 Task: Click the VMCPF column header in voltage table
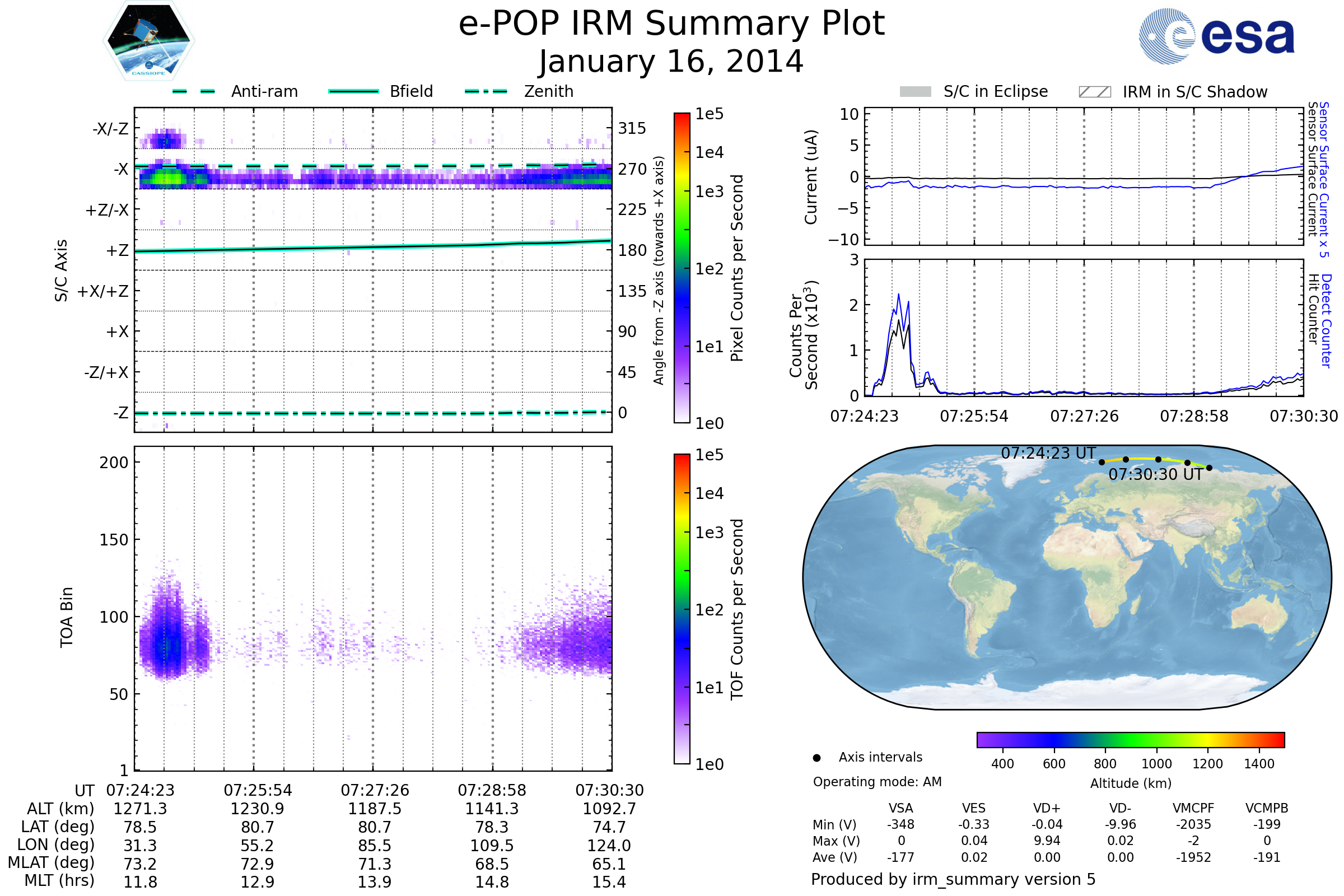(x=1193, y=808)
